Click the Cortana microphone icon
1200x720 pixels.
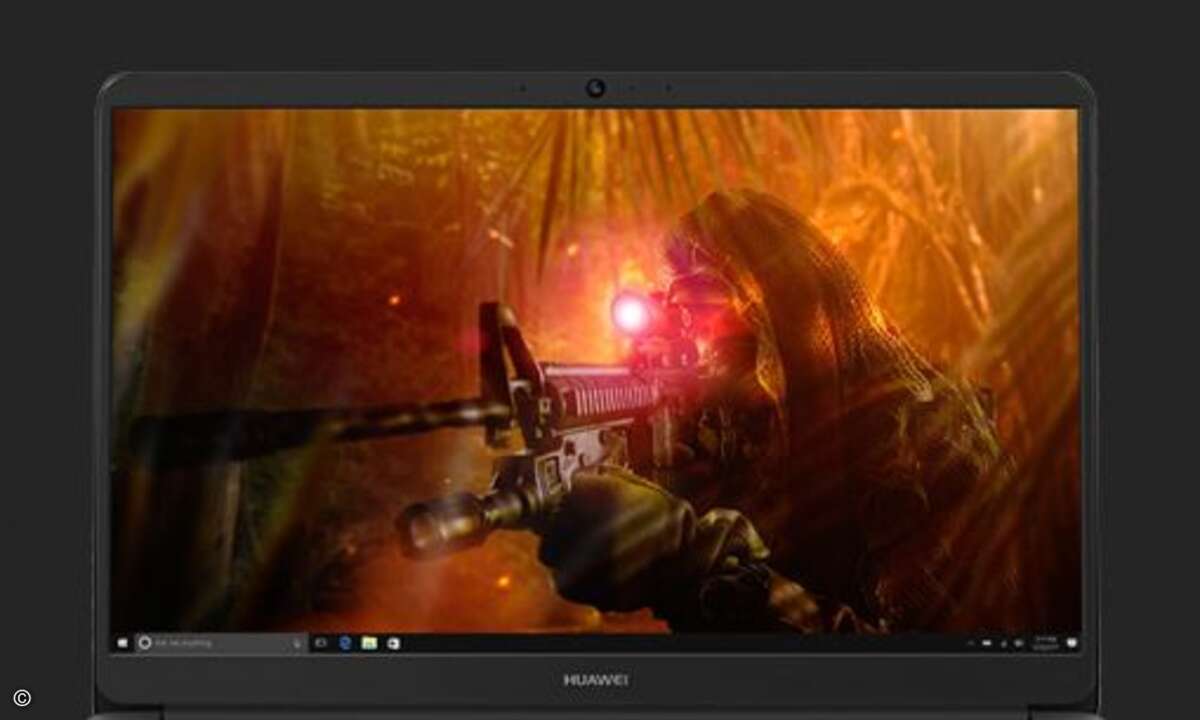pos(296,644)
